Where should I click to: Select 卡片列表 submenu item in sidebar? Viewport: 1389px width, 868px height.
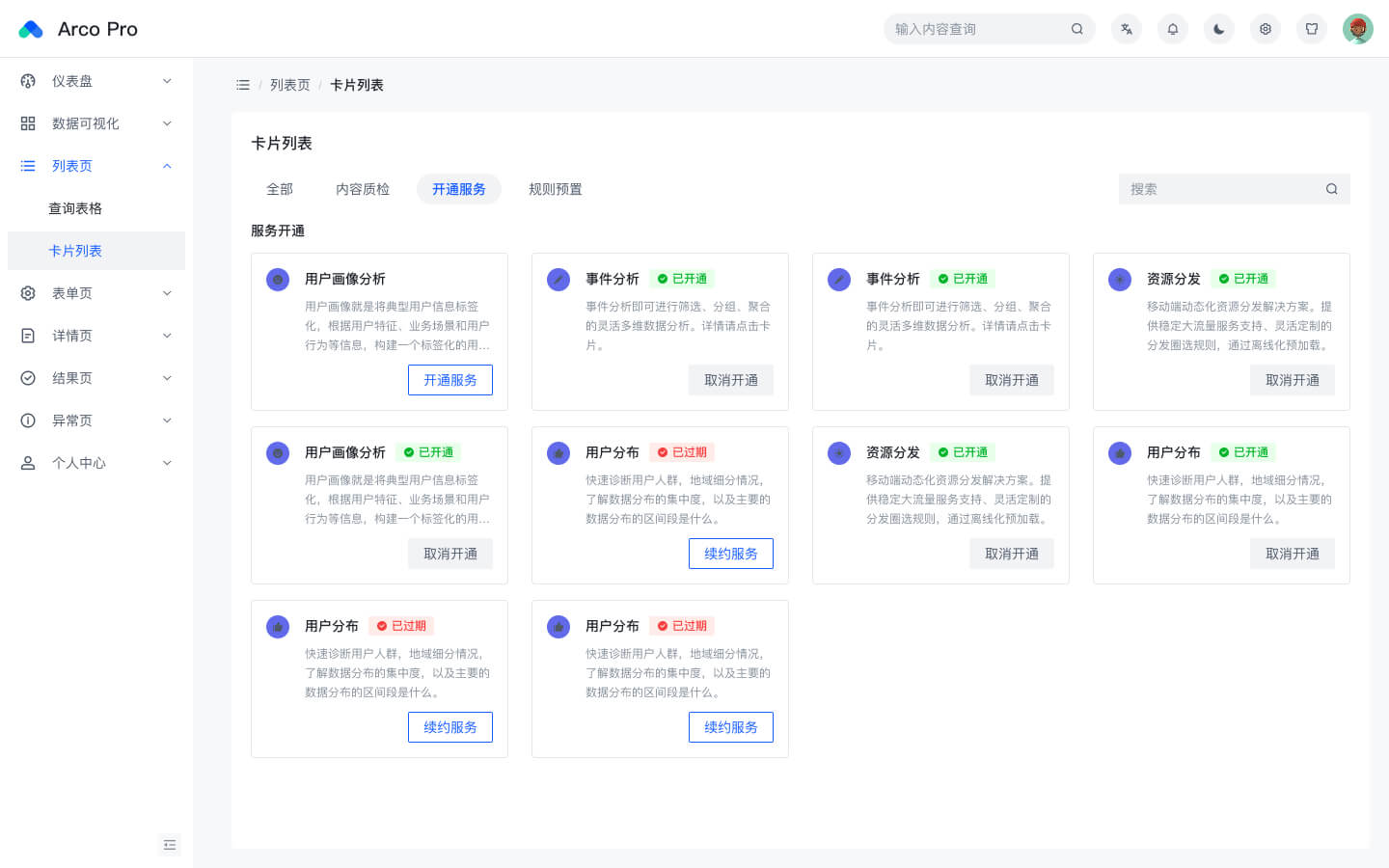click(96, 251)
